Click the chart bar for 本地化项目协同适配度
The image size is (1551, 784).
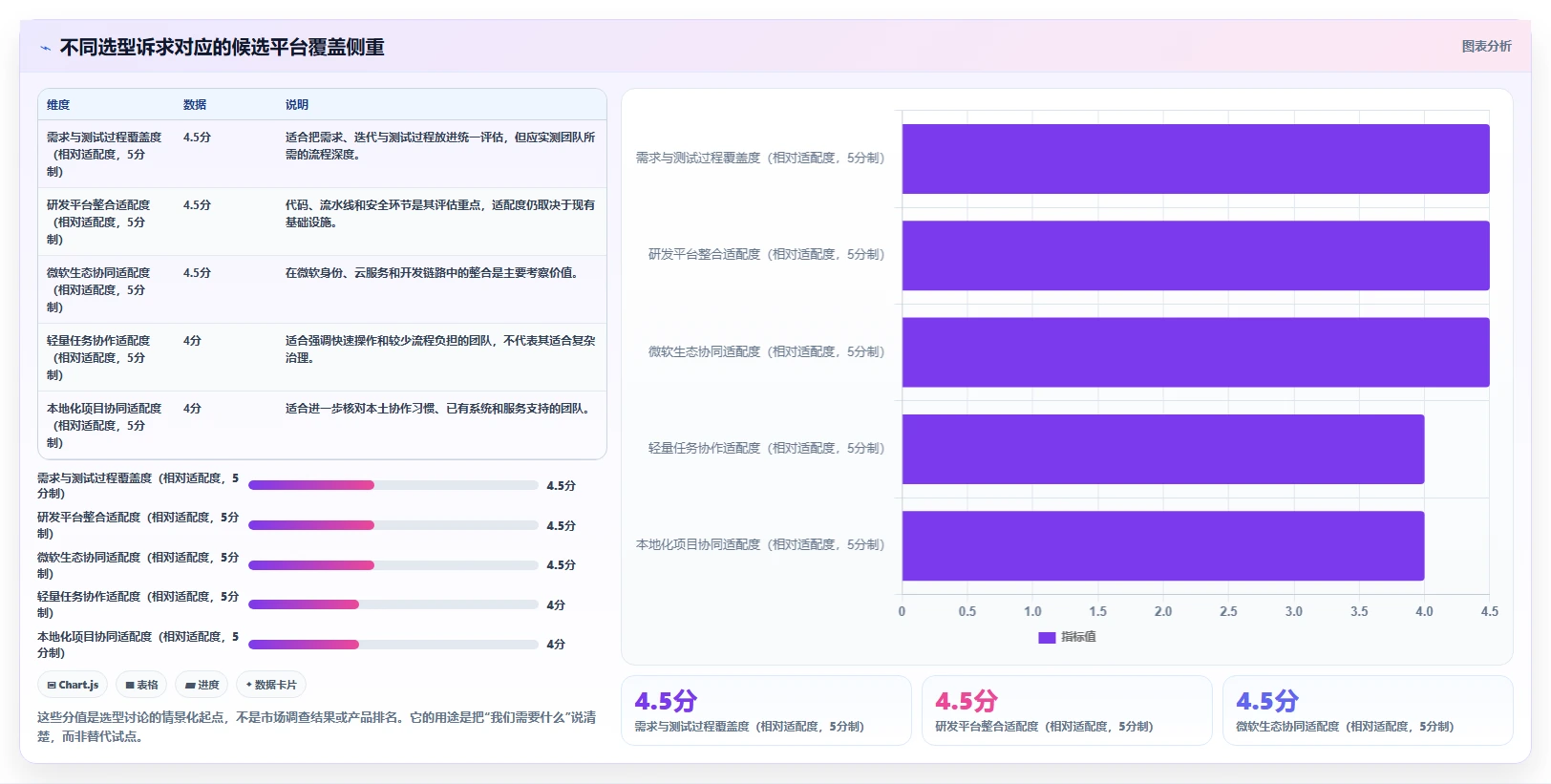[1163, 546]
